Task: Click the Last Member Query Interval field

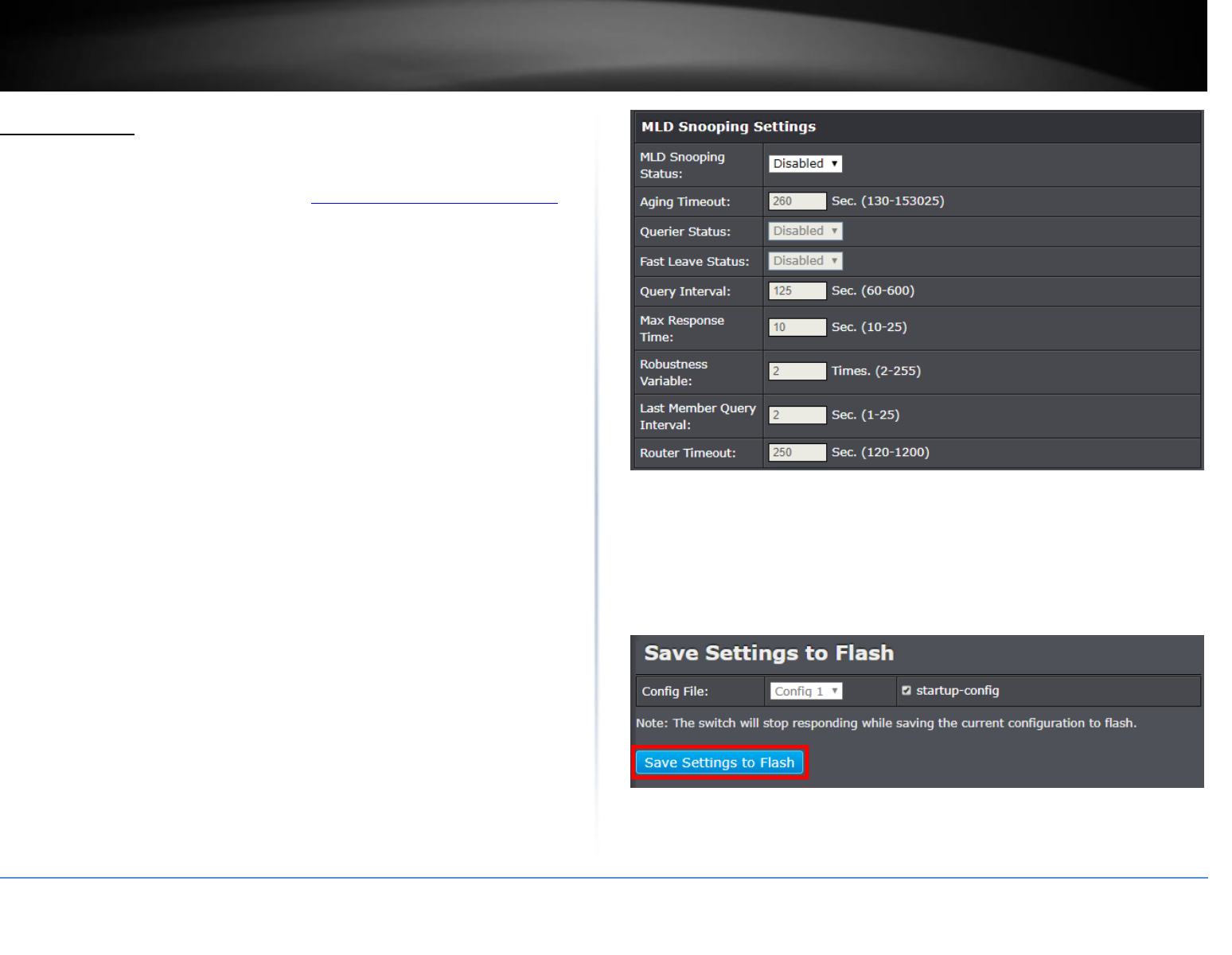Action: [x=797, y=415]
